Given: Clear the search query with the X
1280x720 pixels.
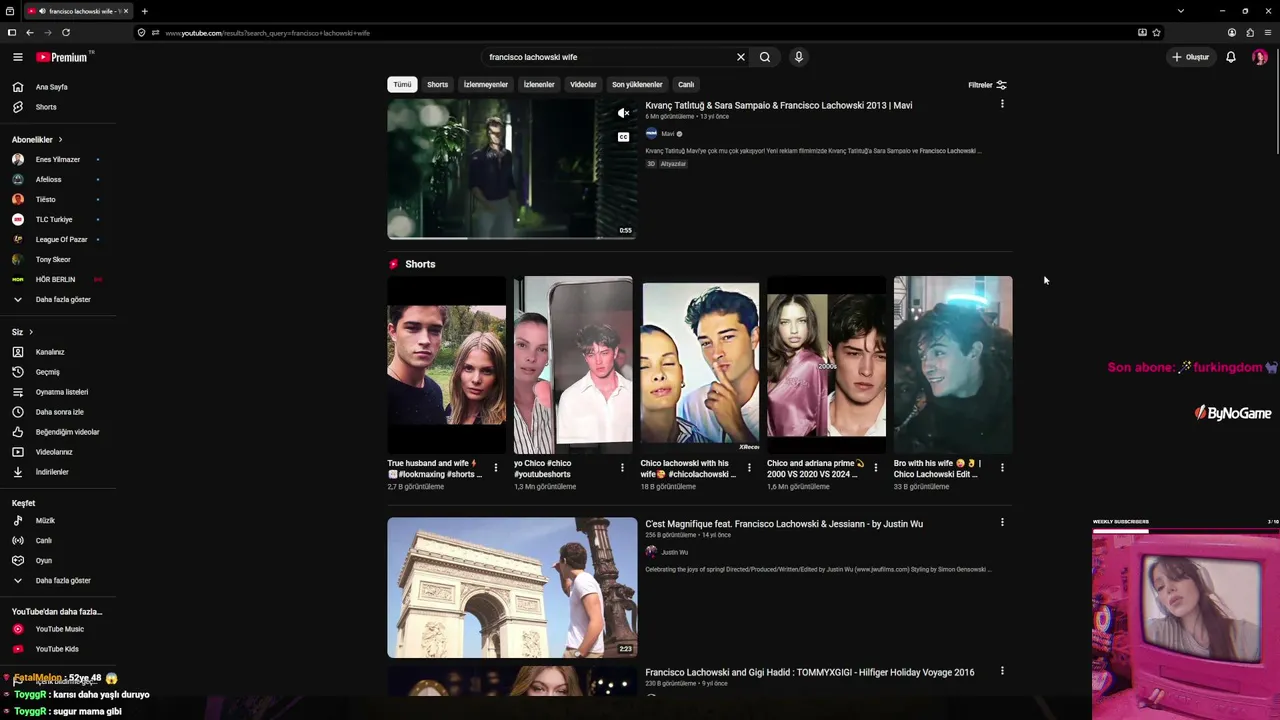Looking at the screenshot, I should click(x=741, y=57).
